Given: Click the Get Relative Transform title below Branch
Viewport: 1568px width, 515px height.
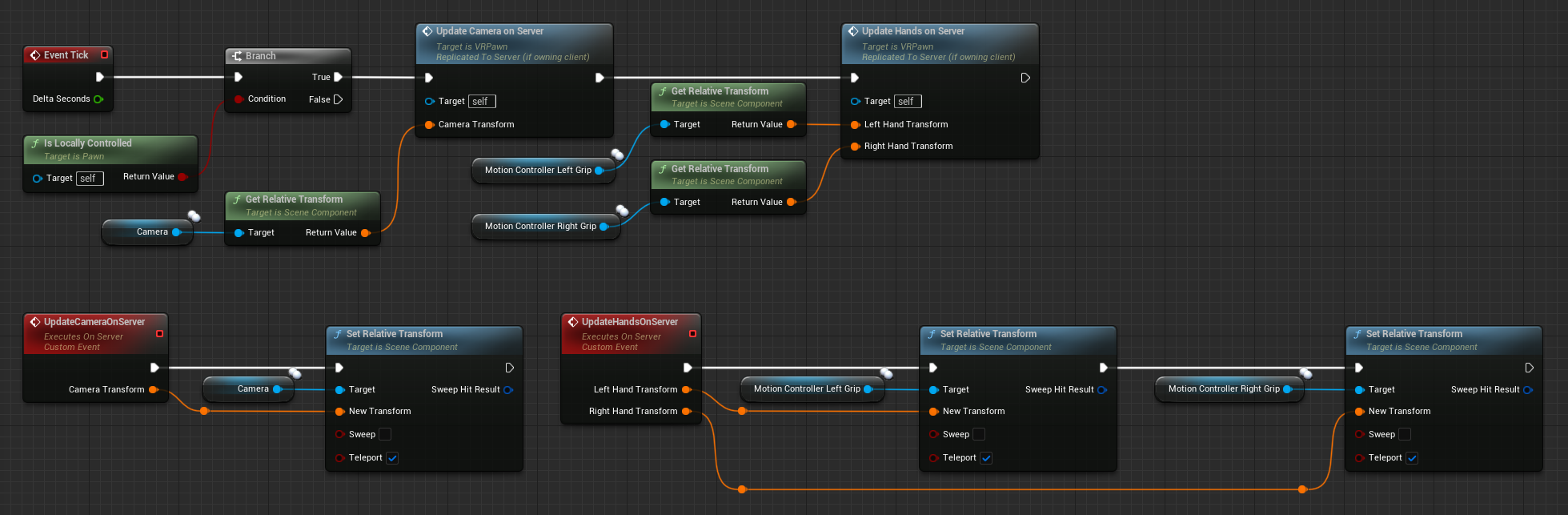Looking at the screenshot, I should coord(294,199).
